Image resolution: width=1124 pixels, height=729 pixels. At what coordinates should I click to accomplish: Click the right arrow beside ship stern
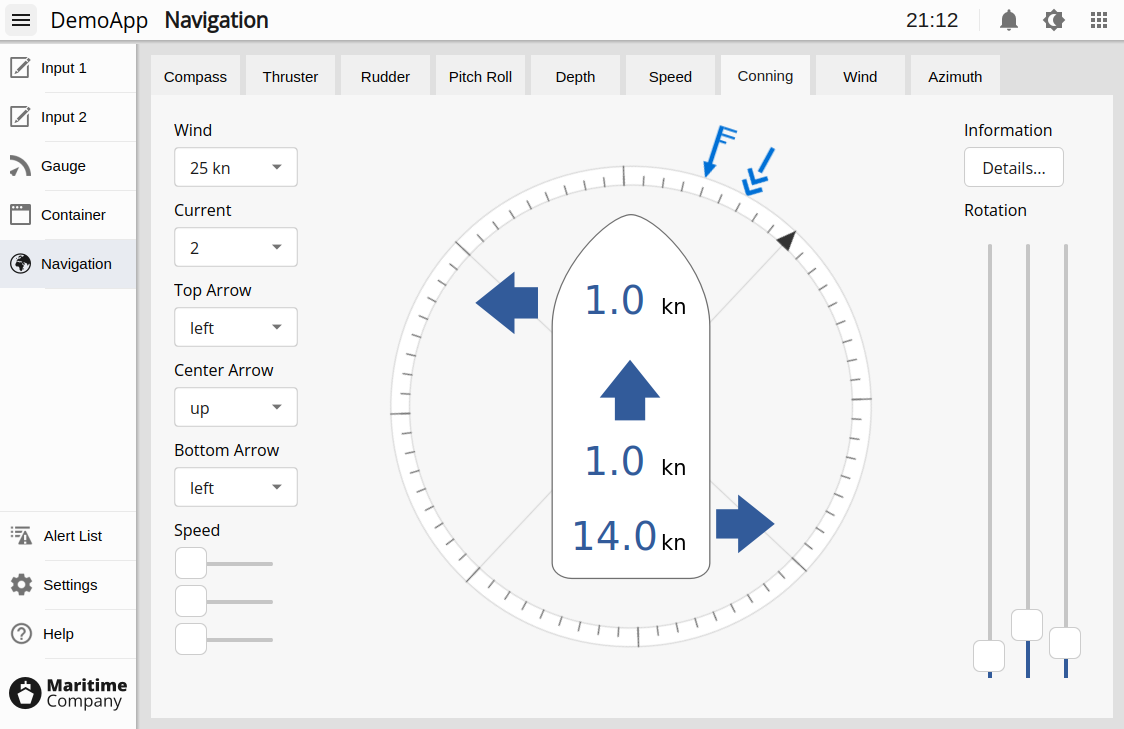[745, 523]
